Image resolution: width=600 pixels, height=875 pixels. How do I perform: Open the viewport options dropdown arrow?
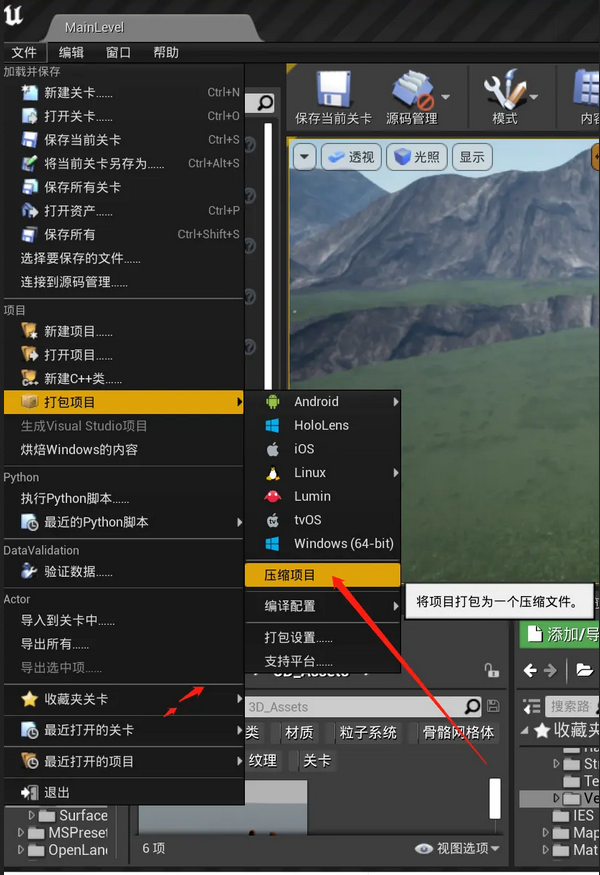(304, 157)
